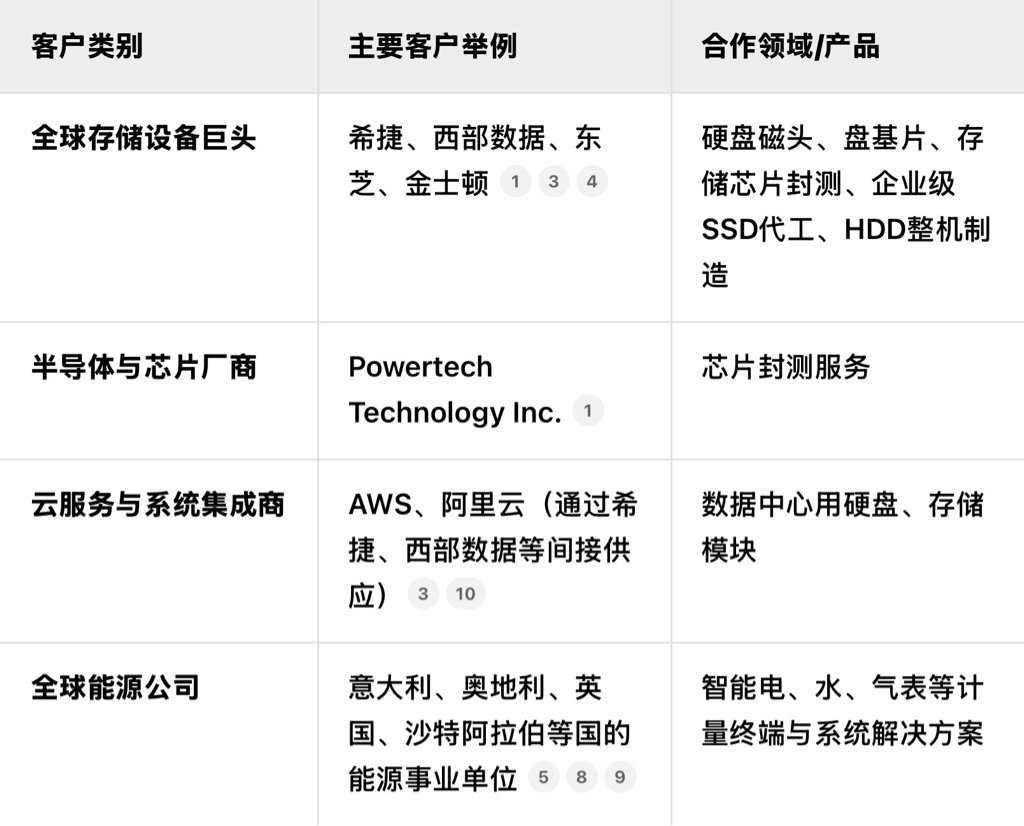Click citation 3 in the AWS、阿里云 row

click(423, 594)
